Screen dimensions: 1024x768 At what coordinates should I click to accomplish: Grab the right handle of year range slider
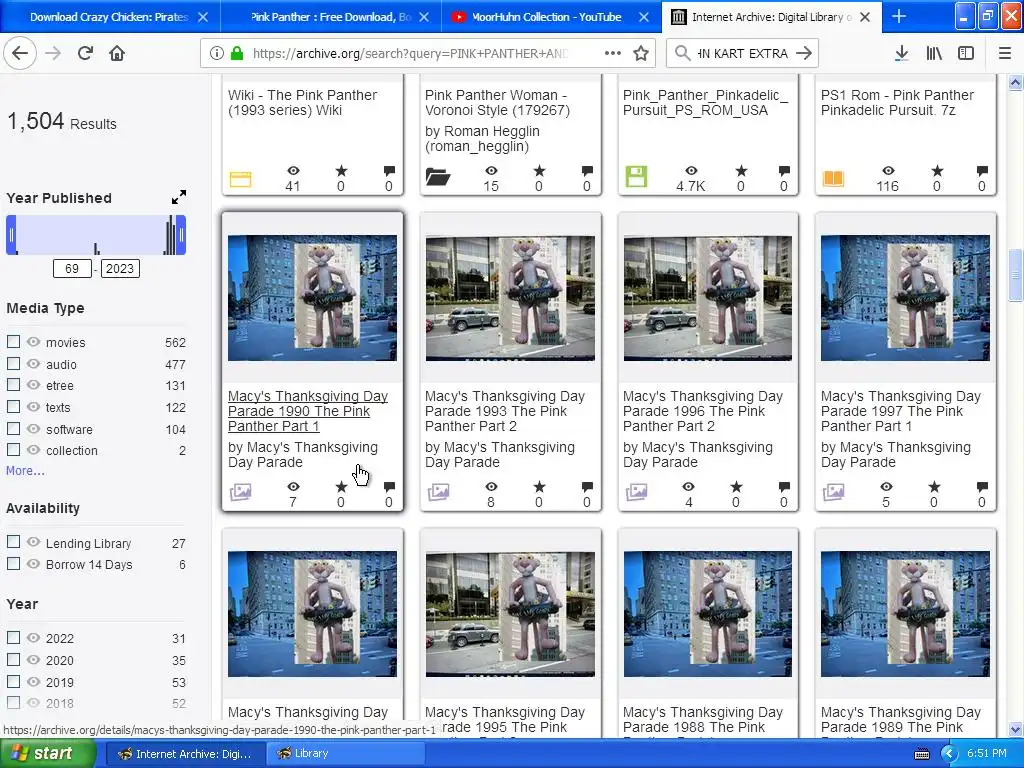[182, 234]
